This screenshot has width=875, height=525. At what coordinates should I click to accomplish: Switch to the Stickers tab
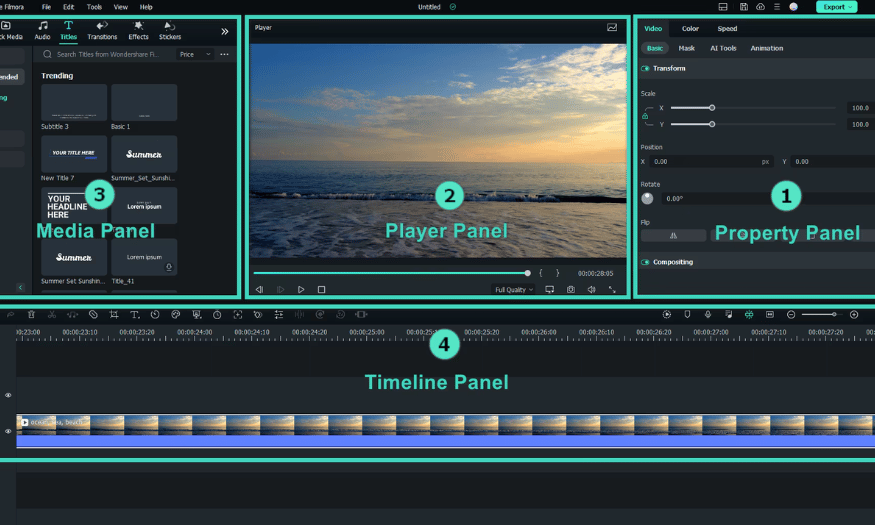click(170, 31)
